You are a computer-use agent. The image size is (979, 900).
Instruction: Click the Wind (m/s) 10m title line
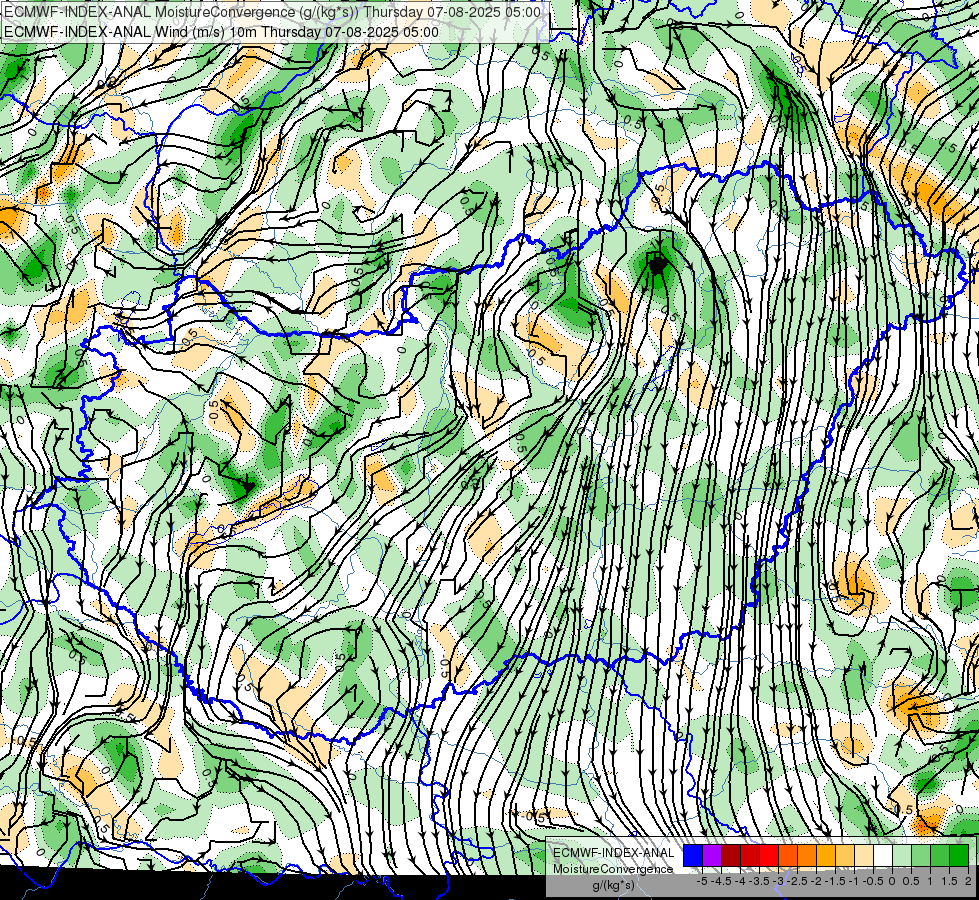point(221,31)
